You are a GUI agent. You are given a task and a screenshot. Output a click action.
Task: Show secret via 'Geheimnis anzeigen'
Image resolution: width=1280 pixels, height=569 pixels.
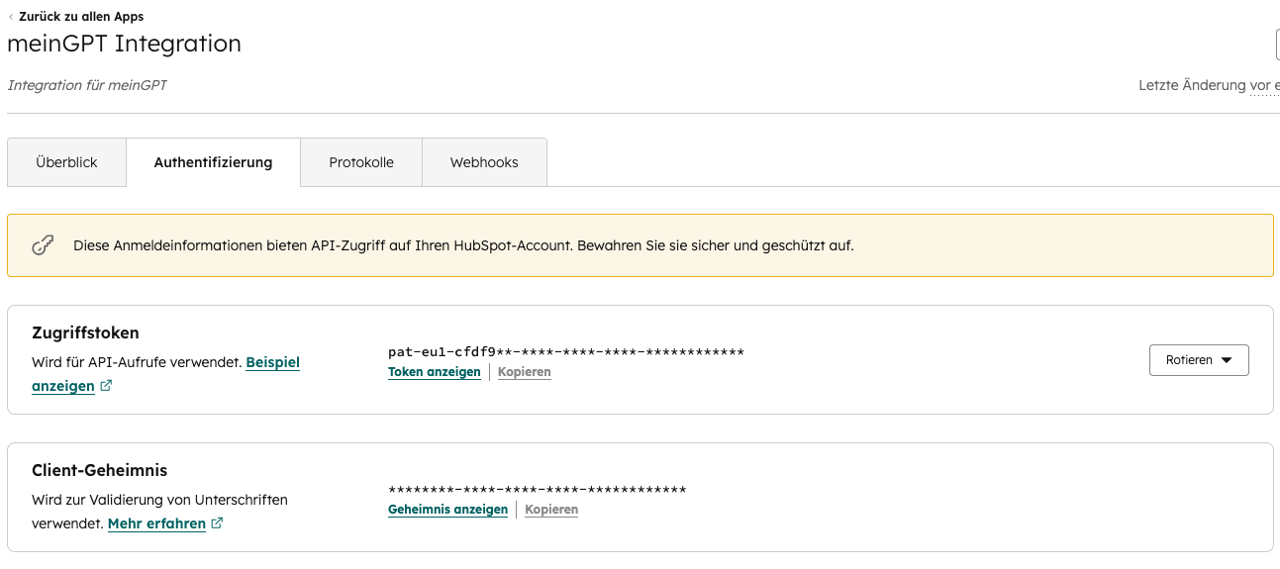tap(448, 509)
